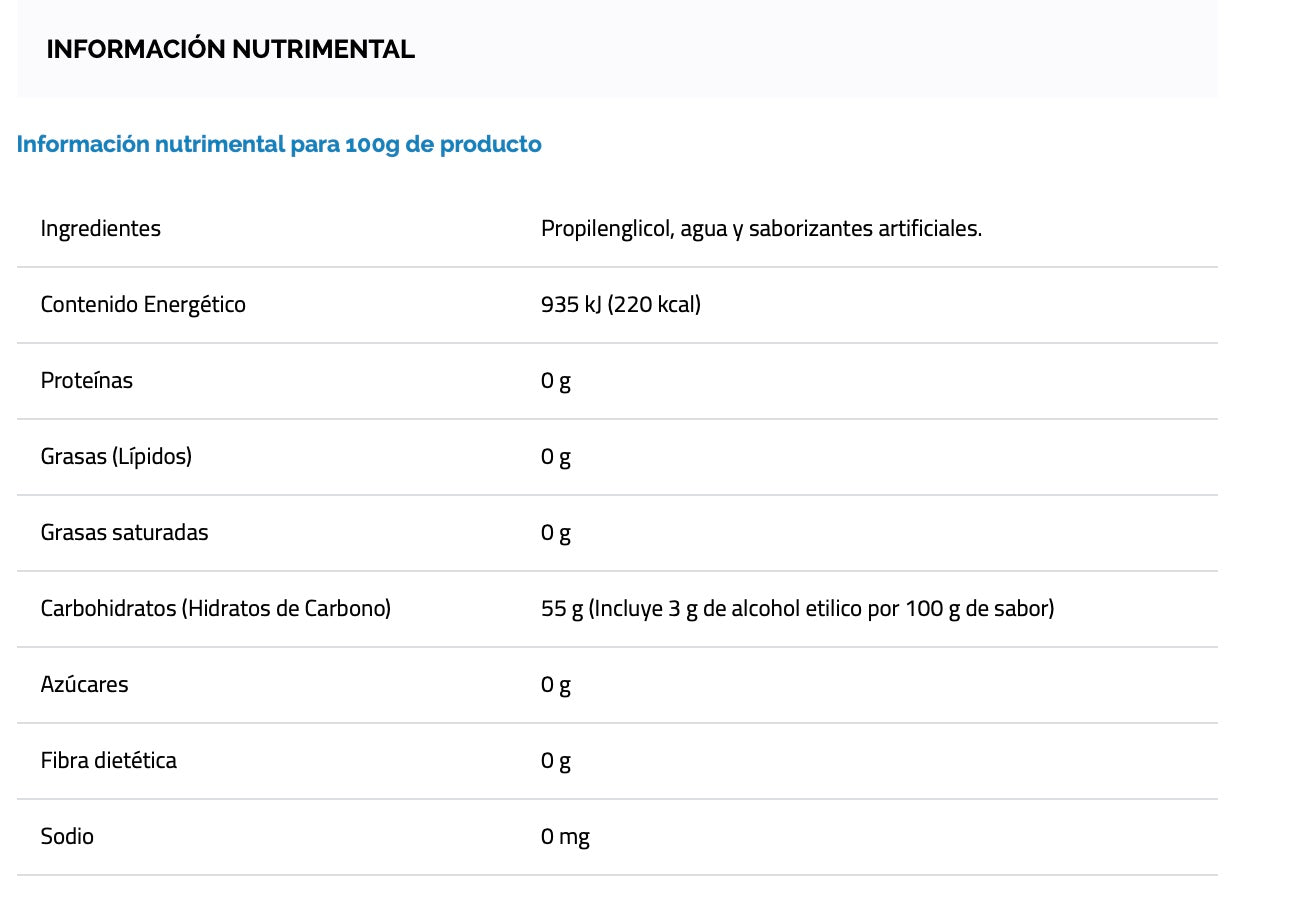The height and width of the screenshot is (900, 1300).
Task: Select the Sodio row label
Action: [67, 836]
